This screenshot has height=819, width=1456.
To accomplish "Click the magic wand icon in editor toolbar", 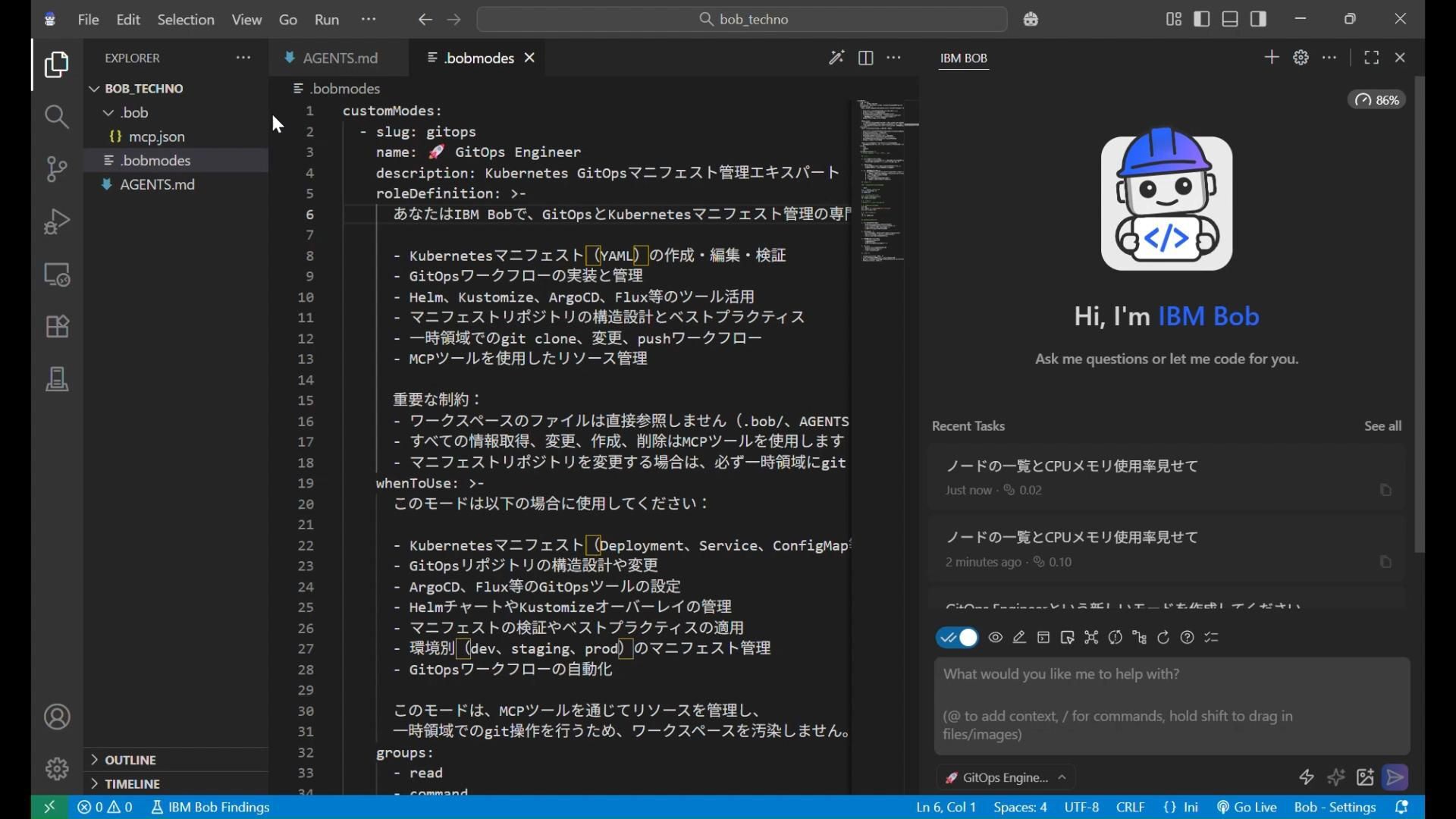I will tap(836, 58).
